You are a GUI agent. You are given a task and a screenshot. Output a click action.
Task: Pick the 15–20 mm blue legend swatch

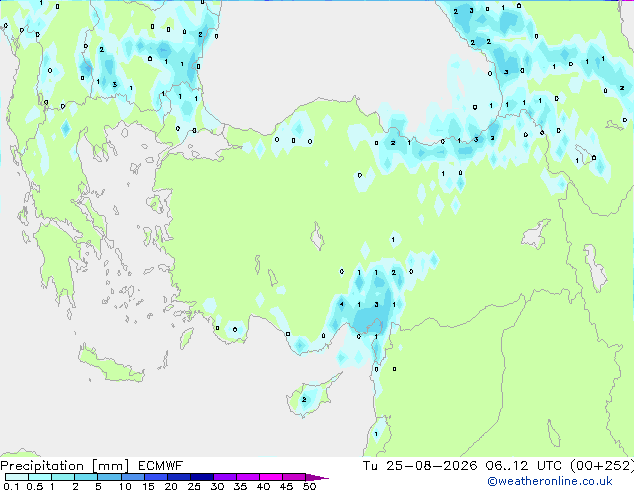(x=155, y=477)
